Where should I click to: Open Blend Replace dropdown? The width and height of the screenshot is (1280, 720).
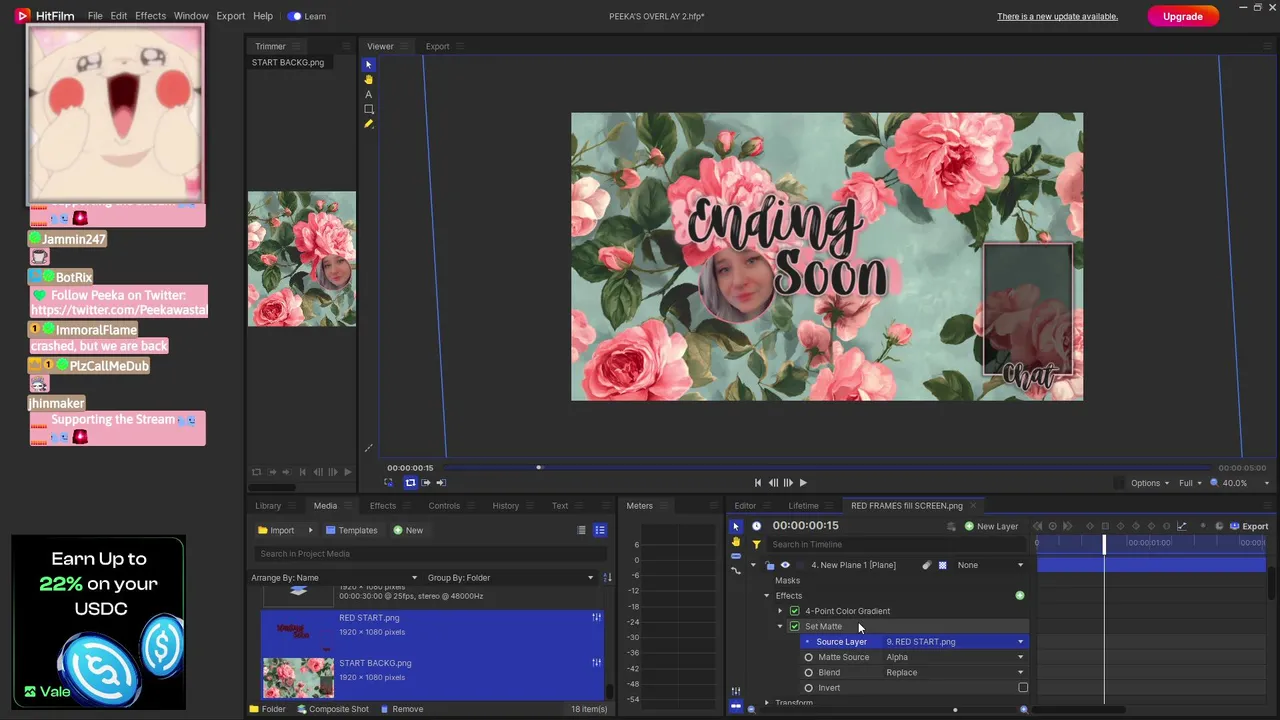coord(955,673)
